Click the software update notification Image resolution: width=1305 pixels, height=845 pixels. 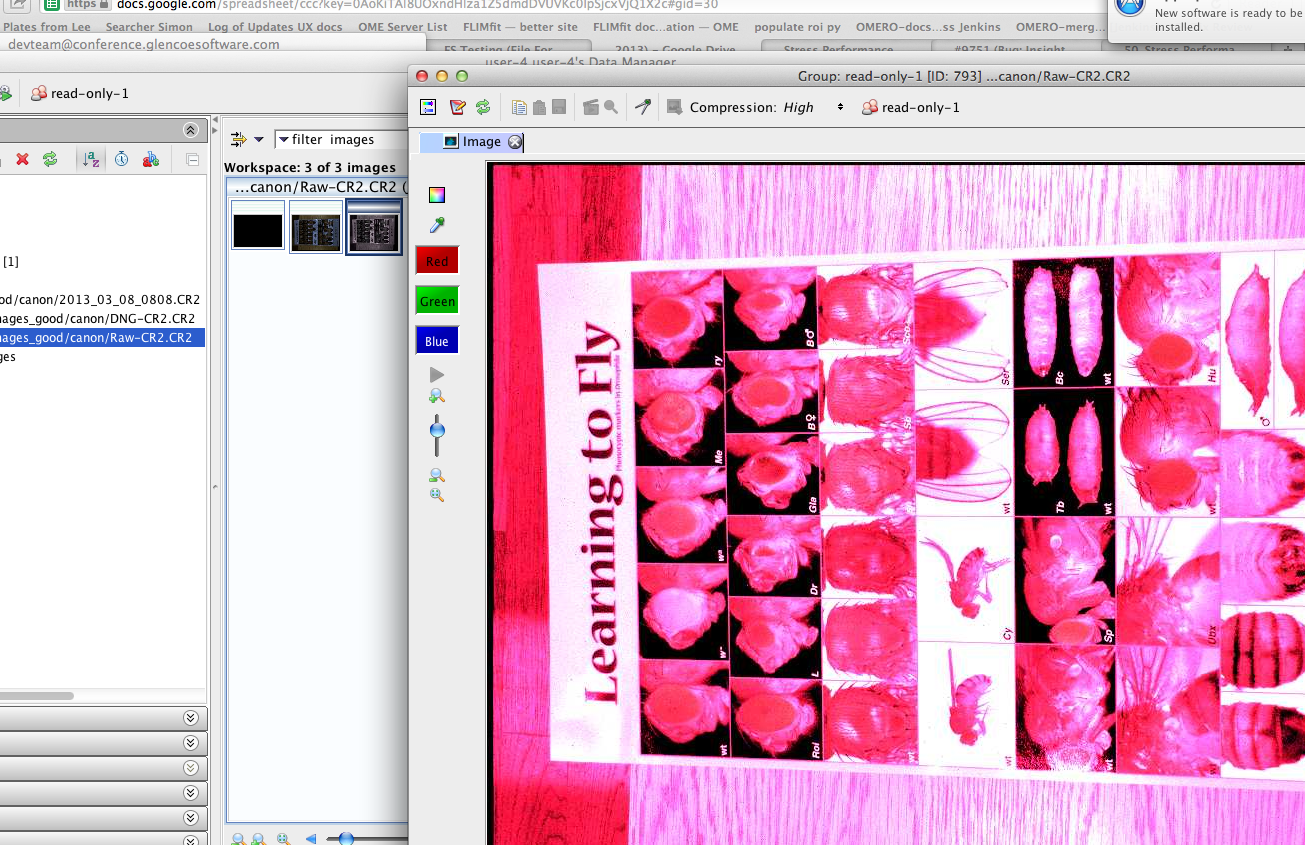pos(1206,20)
